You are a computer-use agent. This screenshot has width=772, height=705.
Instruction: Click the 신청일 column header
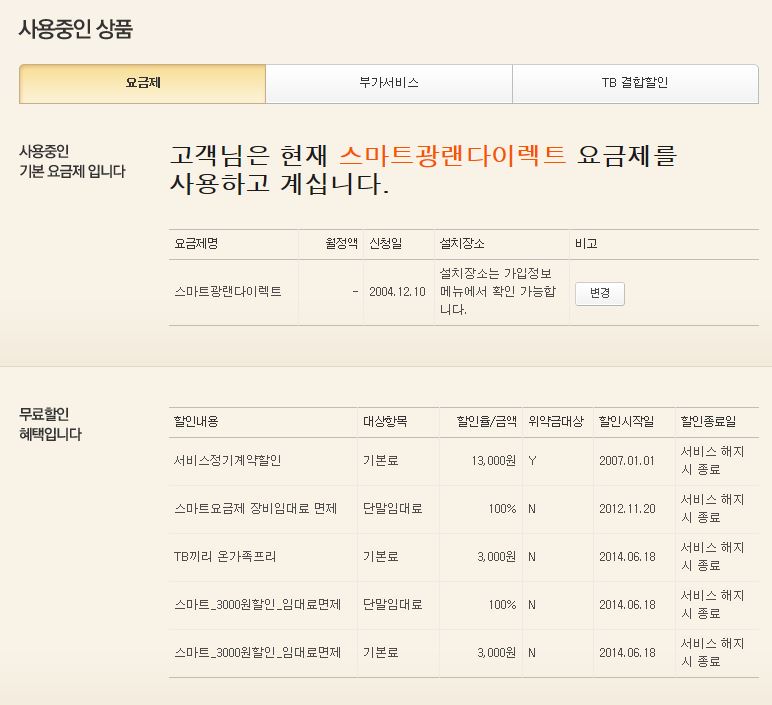click(386, 243)
